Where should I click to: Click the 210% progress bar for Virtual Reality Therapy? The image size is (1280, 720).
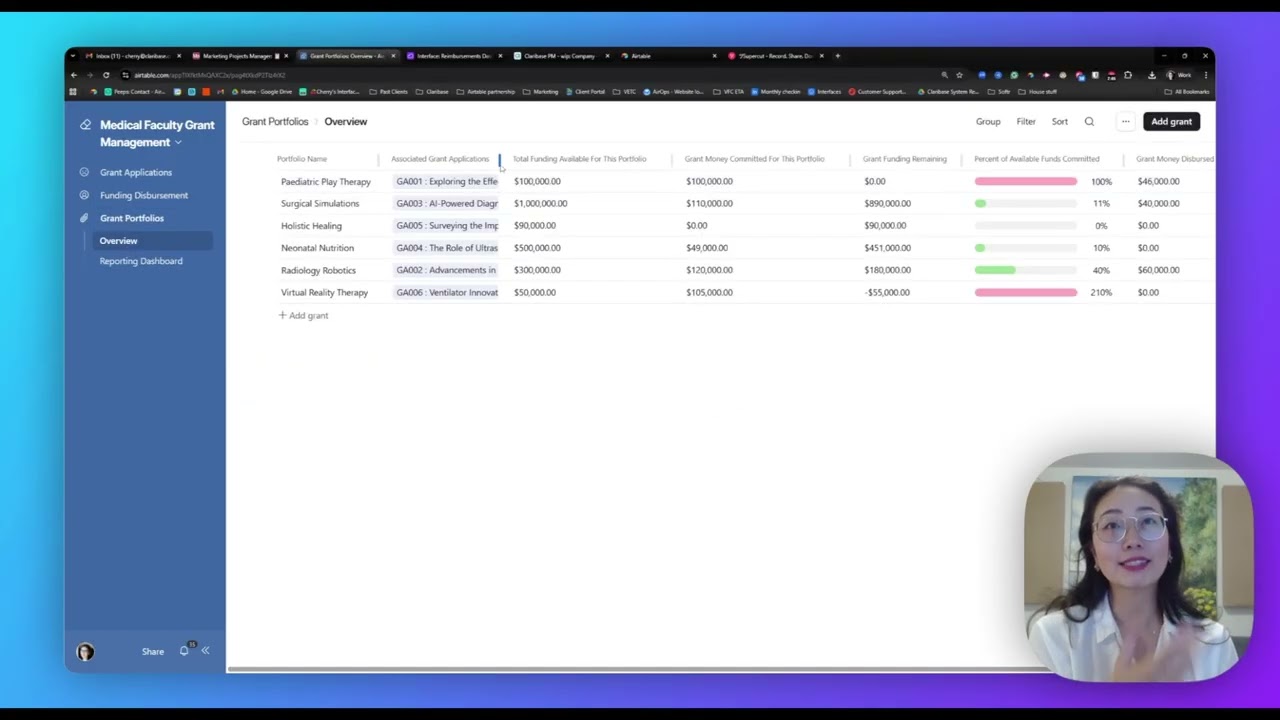pos(1026,293)
